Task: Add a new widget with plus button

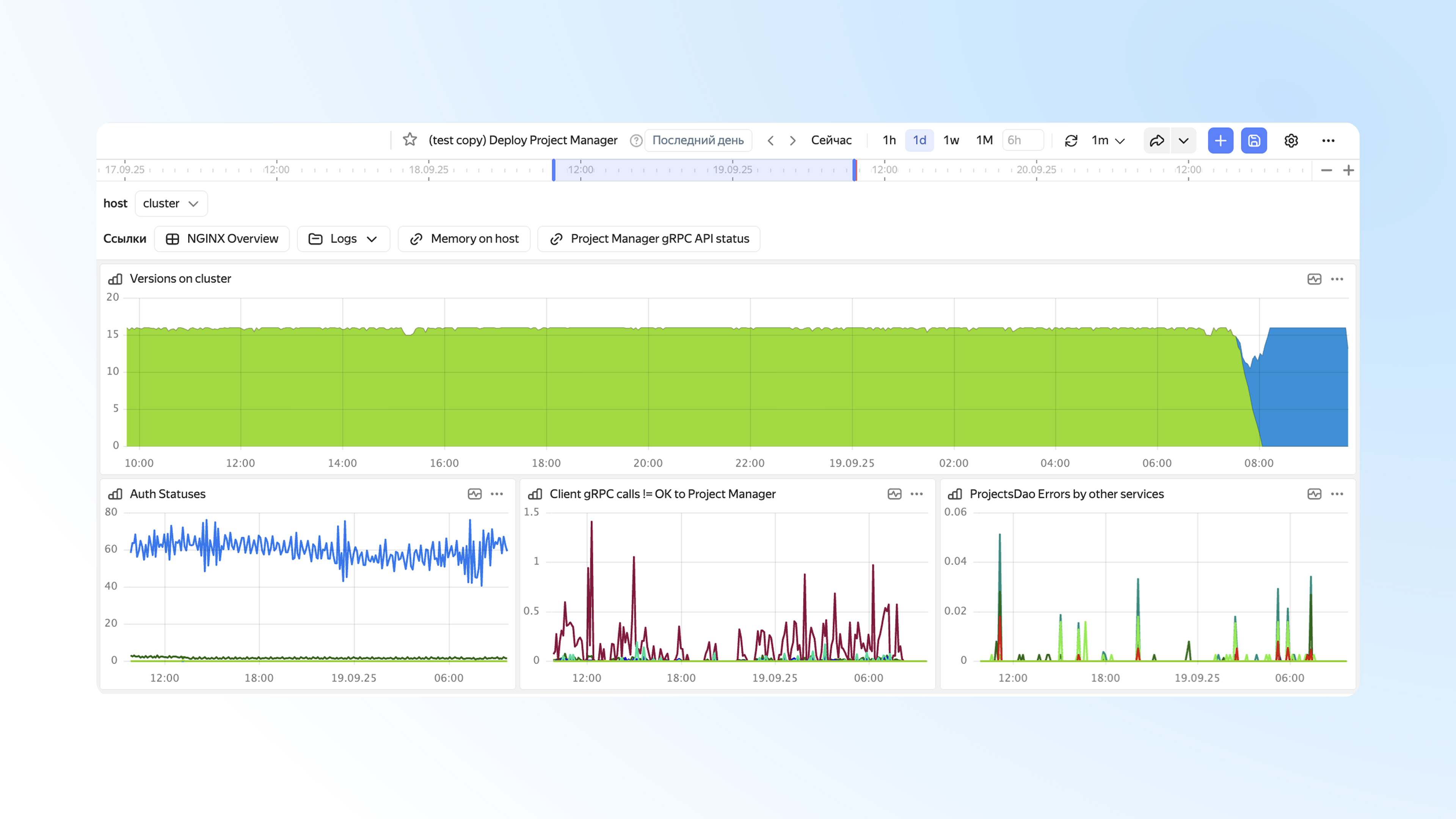Action: tap(1220, 141)
